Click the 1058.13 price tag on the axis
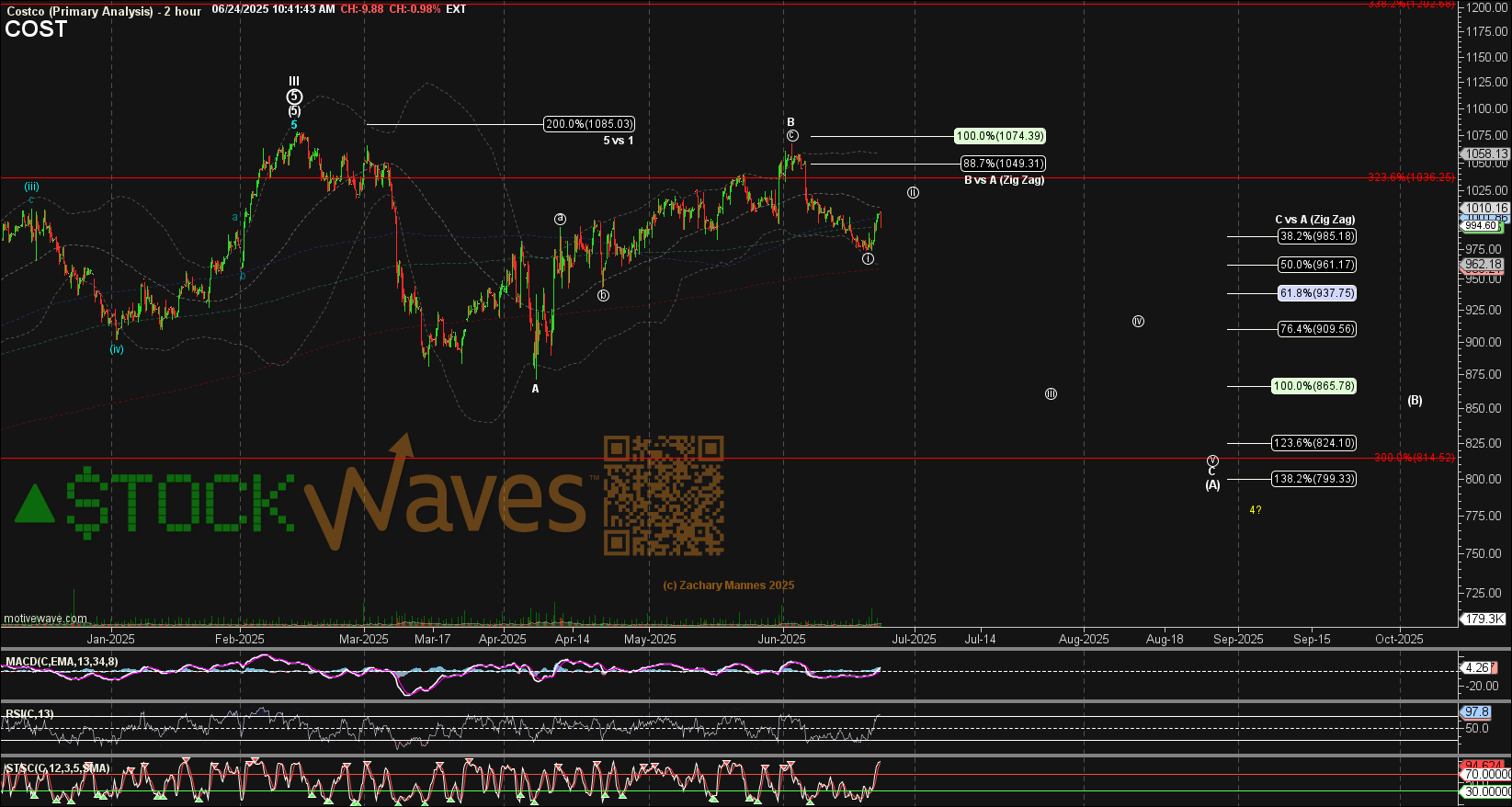1512x807 pixels. click(1485, 154)
